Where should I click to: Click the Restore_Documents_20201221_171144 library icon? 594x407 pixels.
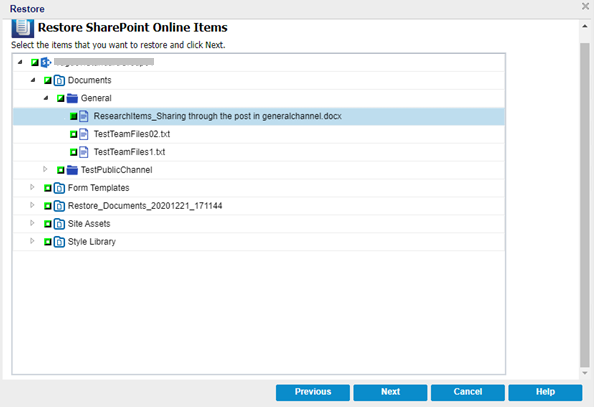[x=59, y=206]
